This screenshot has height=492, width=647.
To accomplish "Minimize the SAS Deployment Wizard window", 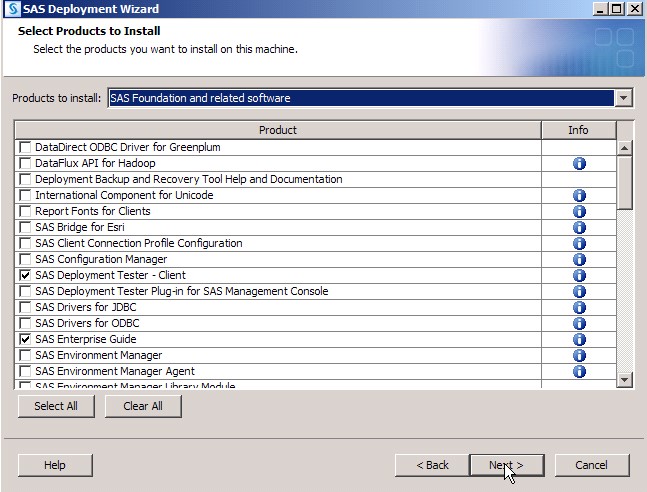I will [x=600, y=9].
